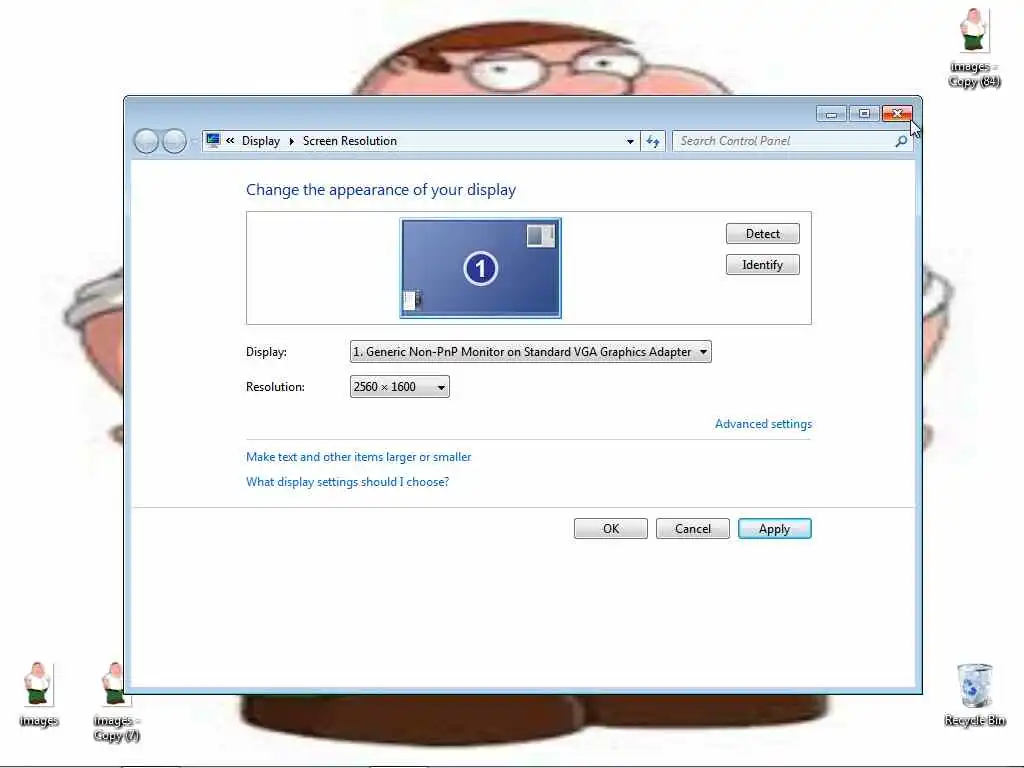The image size is (1024, 768).
Task: Click the Refresh button beside address bar
Action: 653,141
